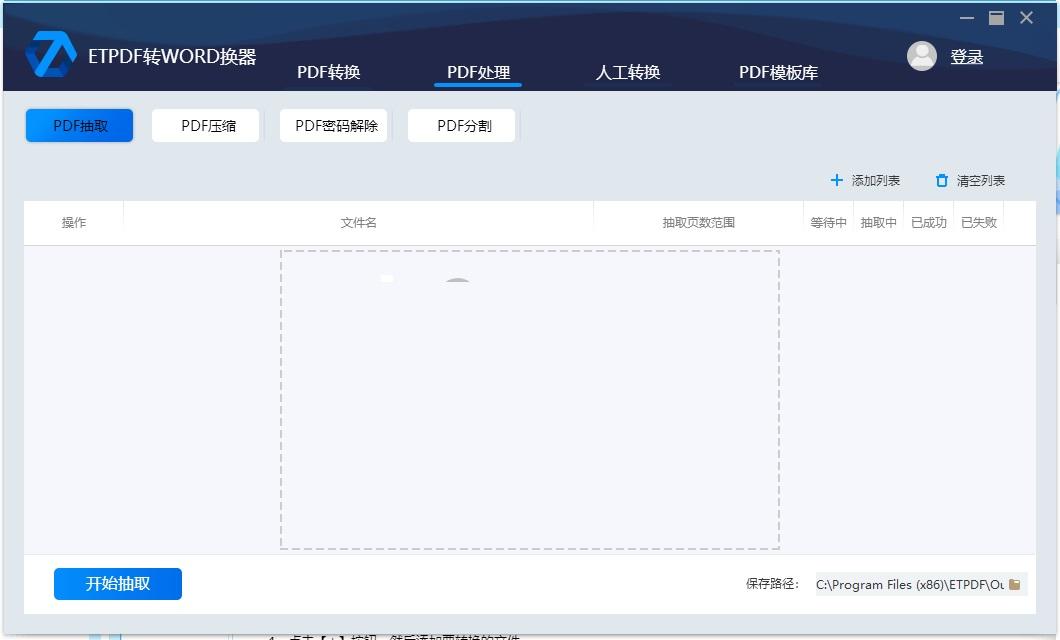Minimize the ETPDF window
This screenshot has height=640, width=1060.
coord(967,18)
